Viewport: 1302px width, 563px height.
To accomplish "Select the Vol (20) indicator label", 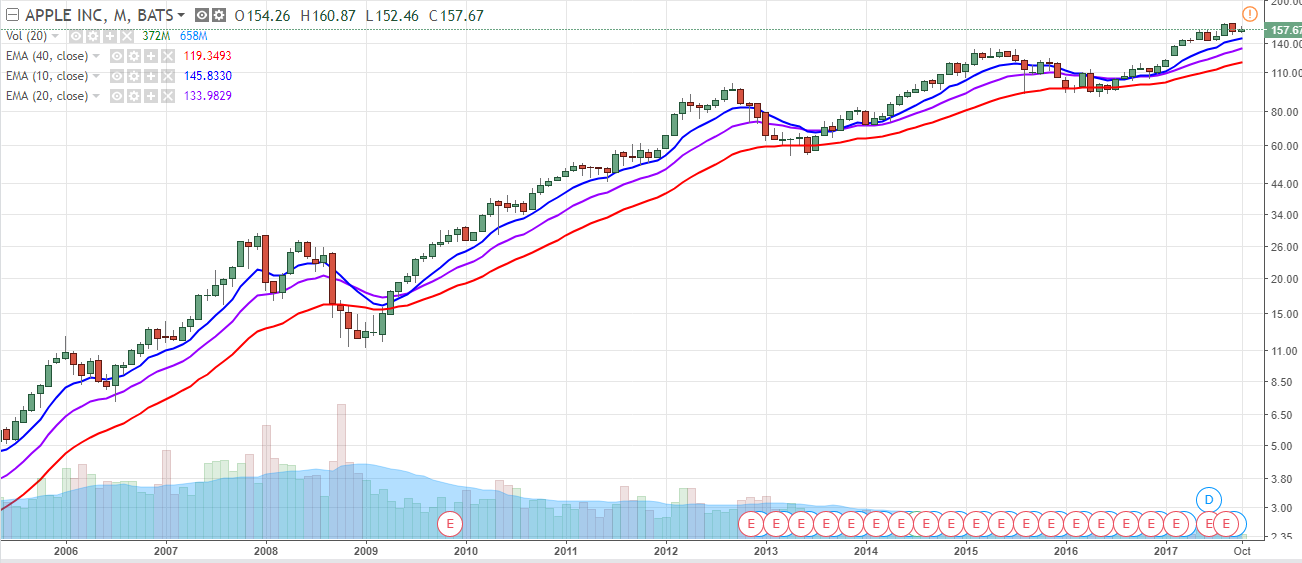I will point(26,36).
